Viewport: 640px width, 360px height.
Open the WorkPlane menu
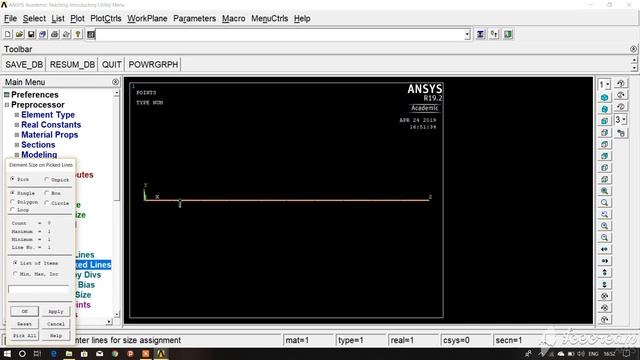click(147, 19)
